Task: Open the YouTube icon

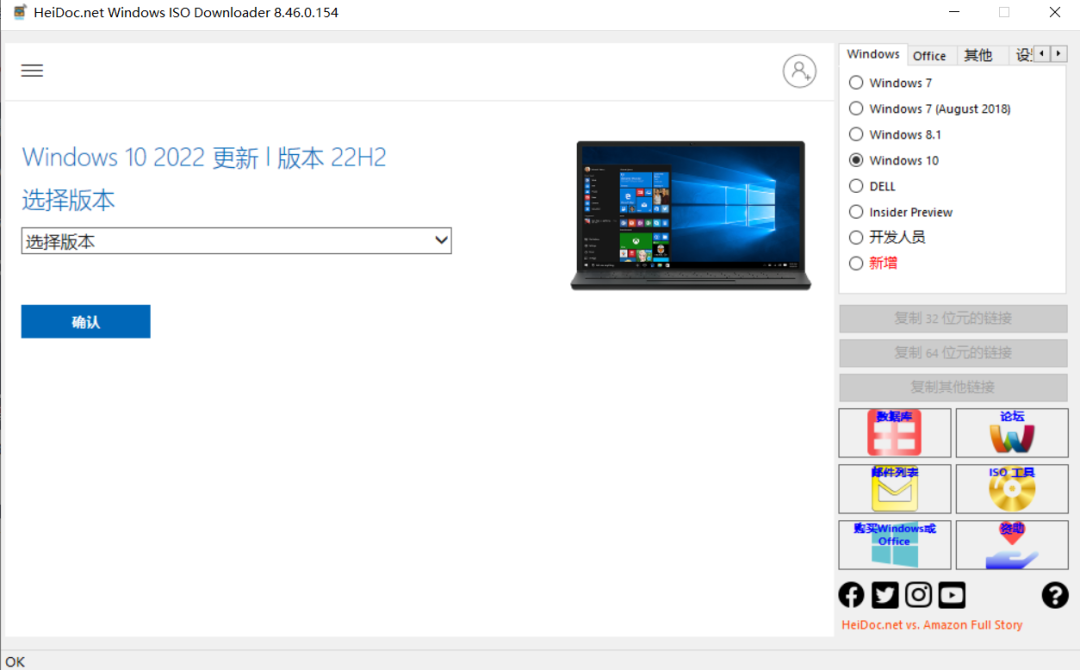Action: pos(952,595)
